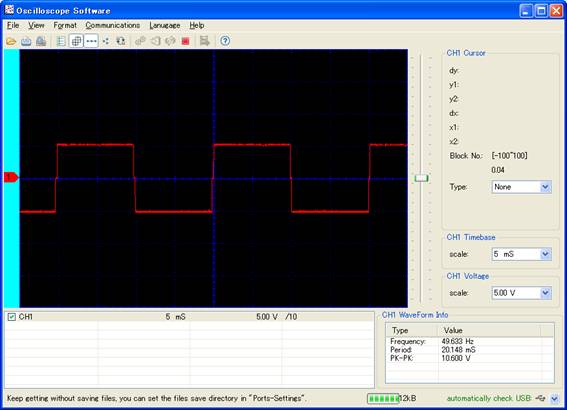Uncheck the CH1 channel checkbox
The image size is (567, 410).
[12, 317]
